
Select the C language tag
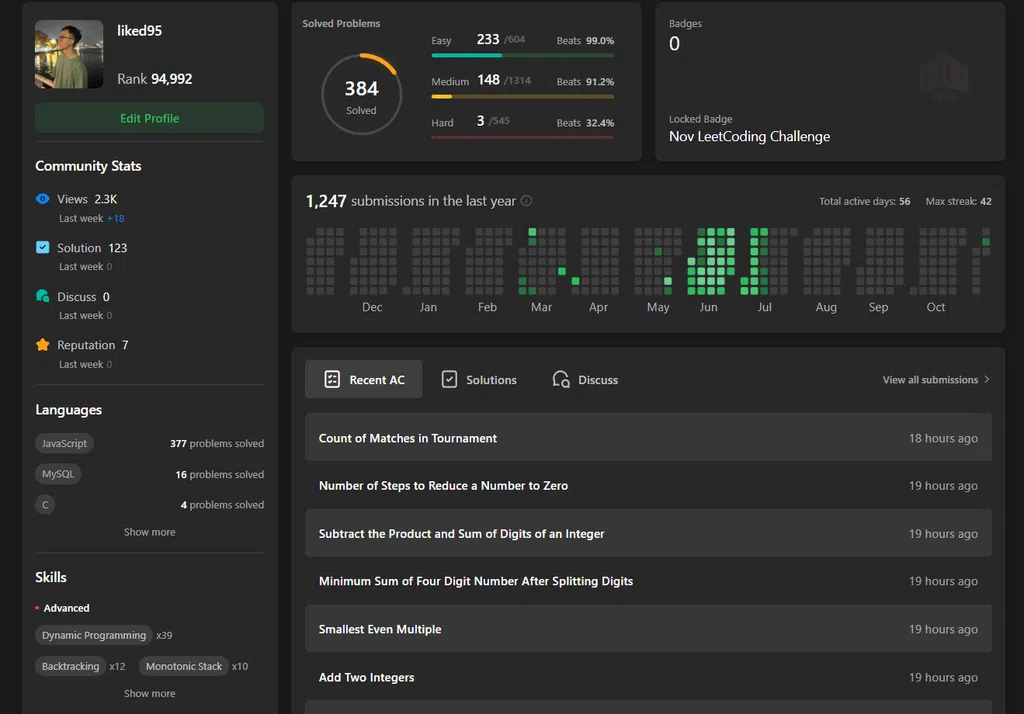click(x=45, y=504)
